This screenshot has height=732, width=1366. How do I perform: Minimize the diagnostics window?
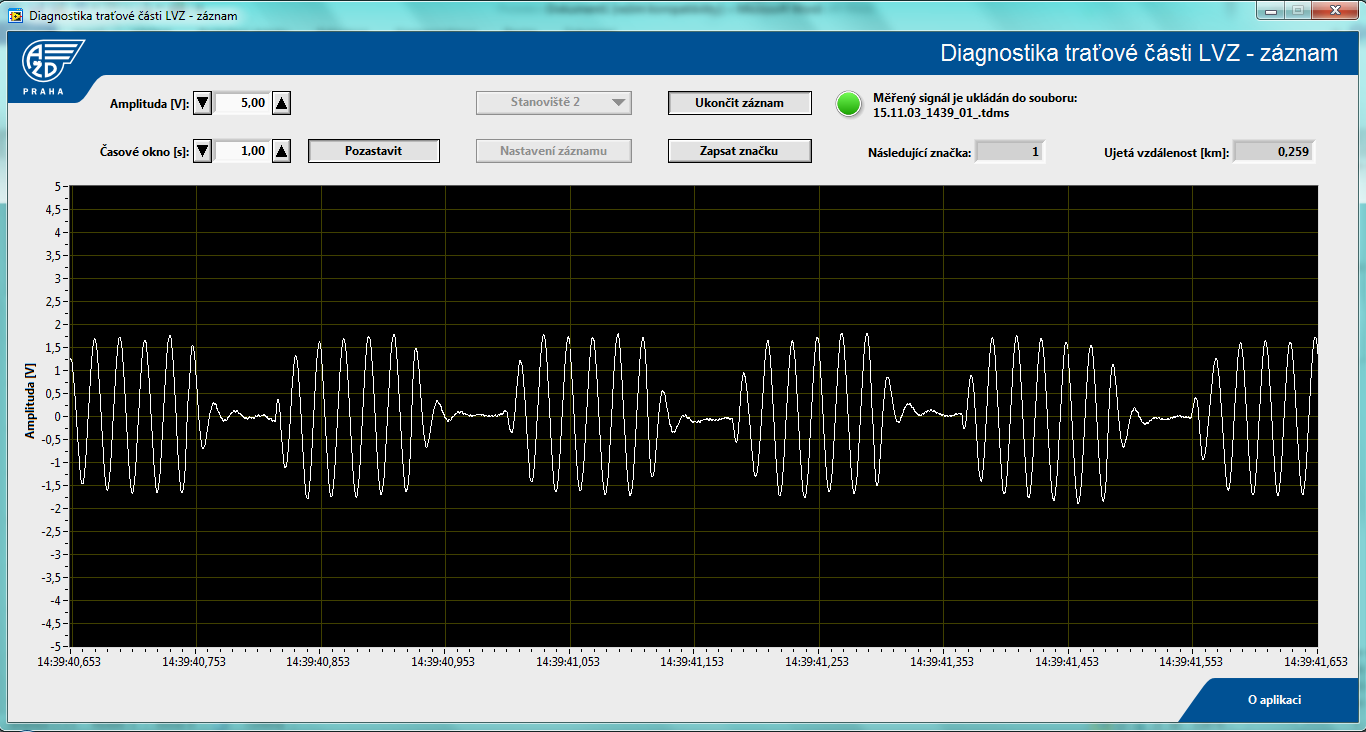[1272, 10]
